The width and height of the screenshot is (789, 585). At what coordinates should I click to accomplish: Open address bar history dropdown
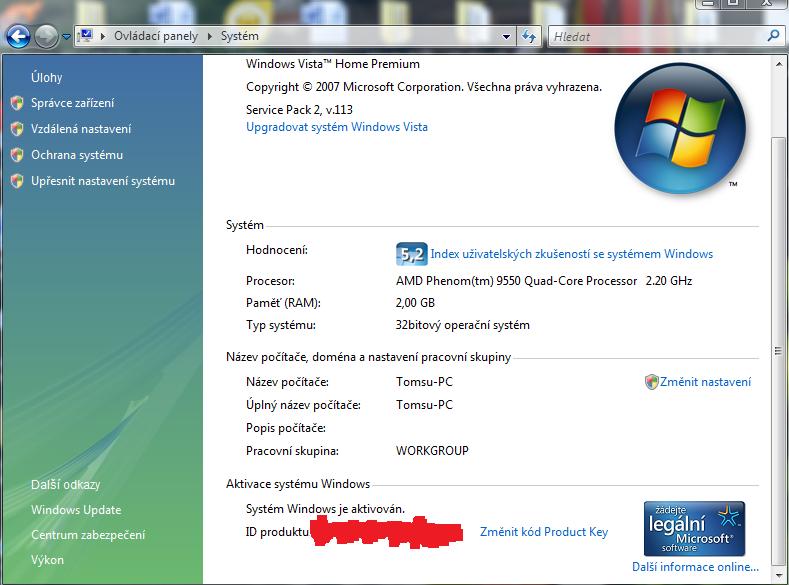(506, 36)
